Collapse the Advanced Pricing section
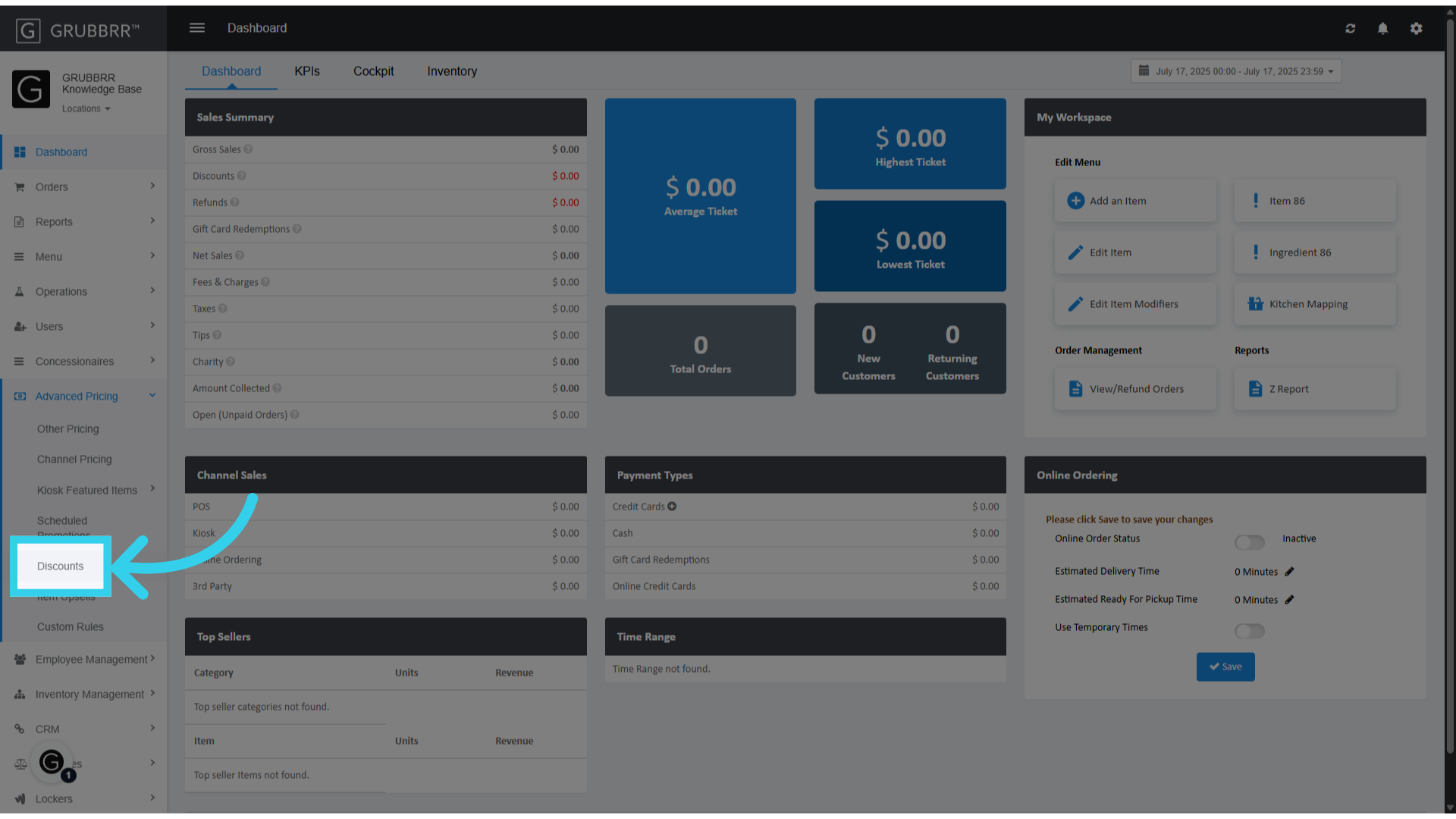 [x=152, y=395]
